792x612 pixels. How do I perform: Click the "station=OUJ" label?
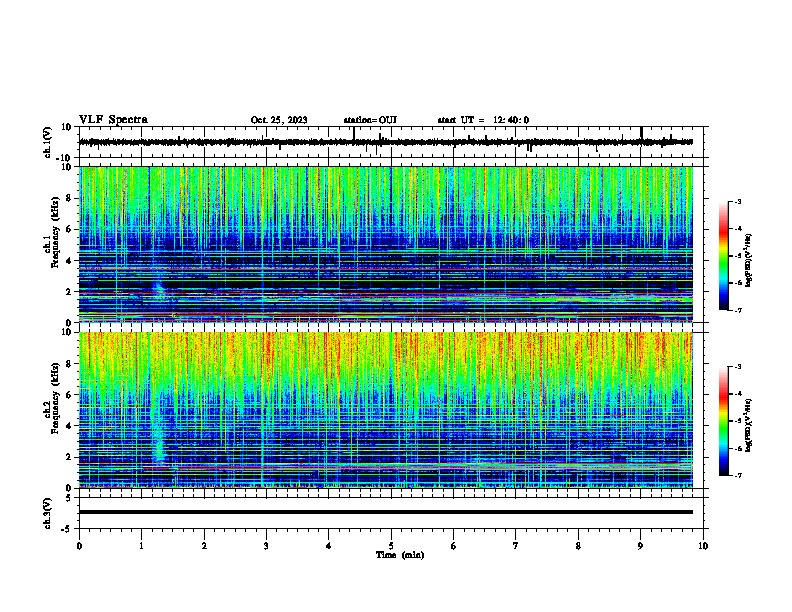370,120
